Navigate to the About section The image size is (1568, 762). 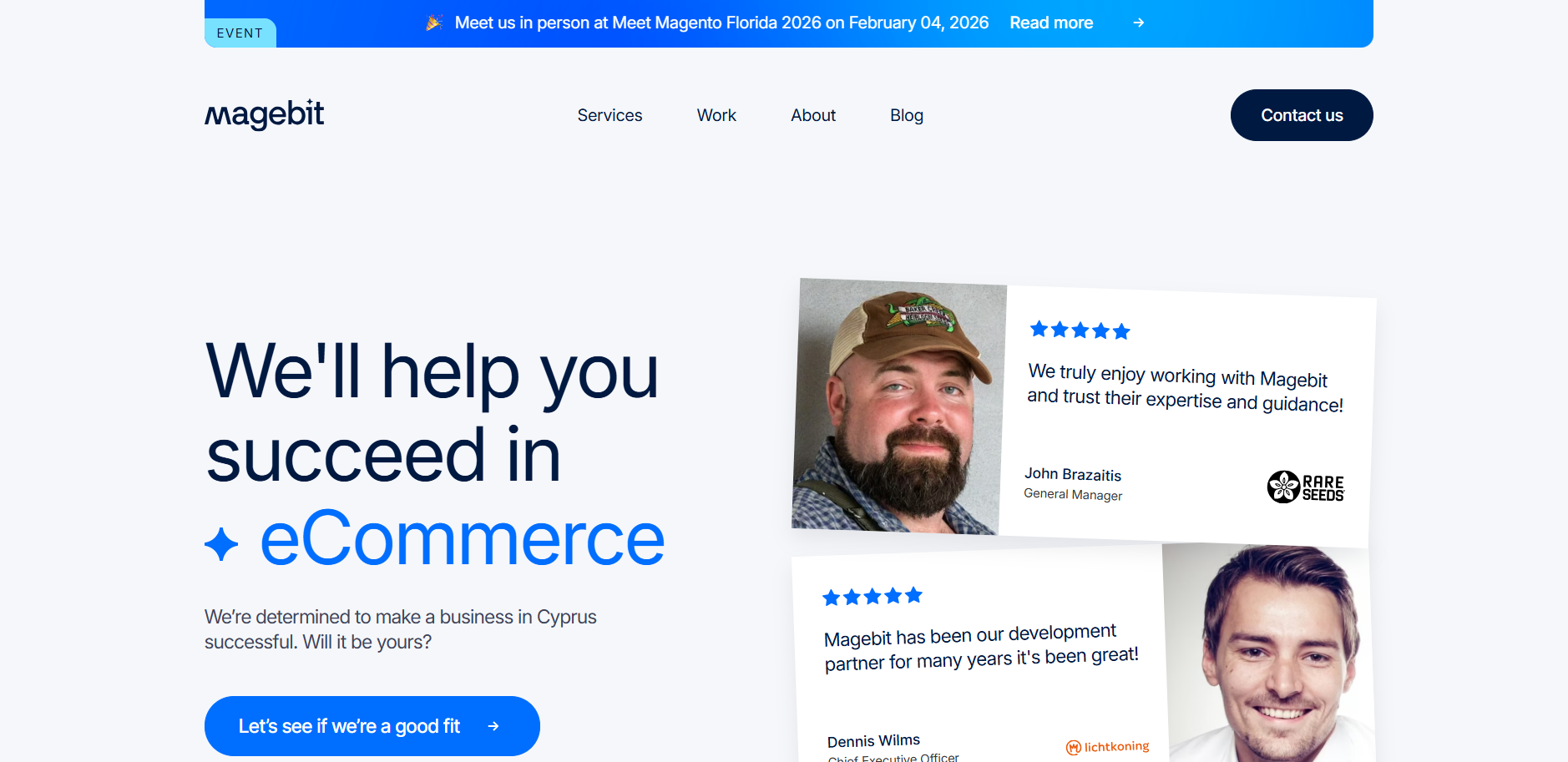pyautogui.click(x=812, y=115)
